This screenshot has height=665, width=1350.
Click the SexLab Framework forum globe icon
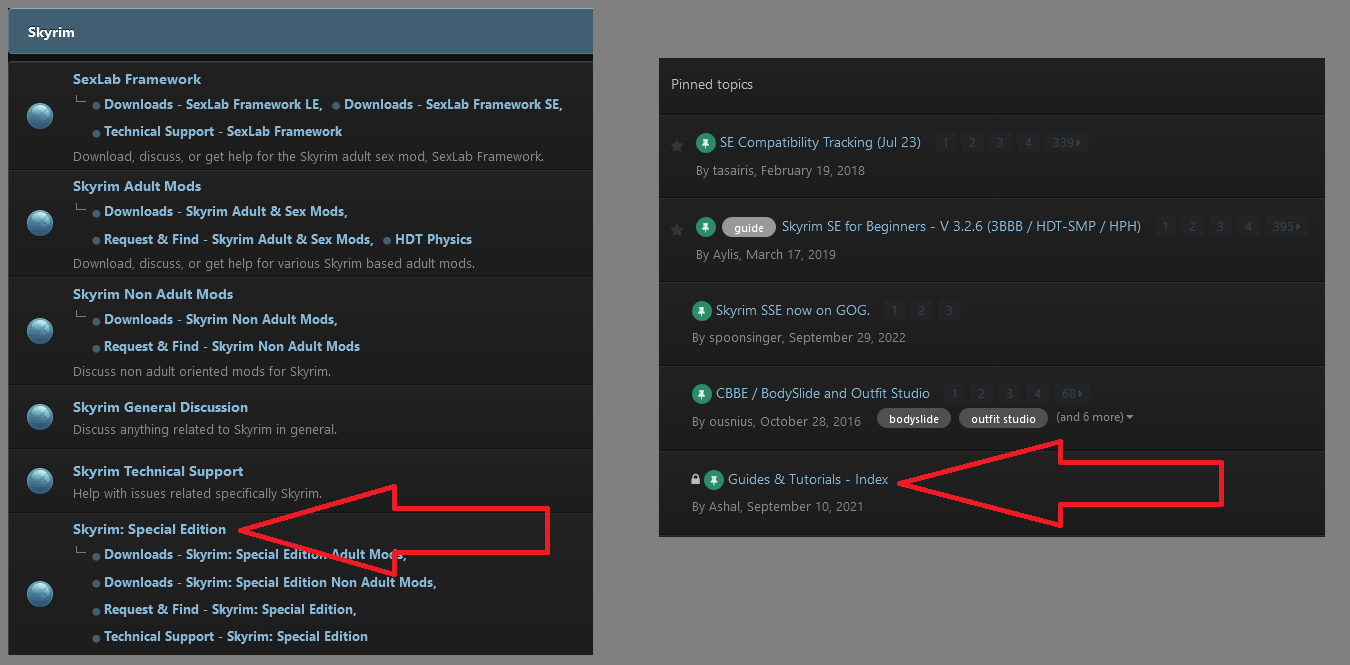coord(40,117)
